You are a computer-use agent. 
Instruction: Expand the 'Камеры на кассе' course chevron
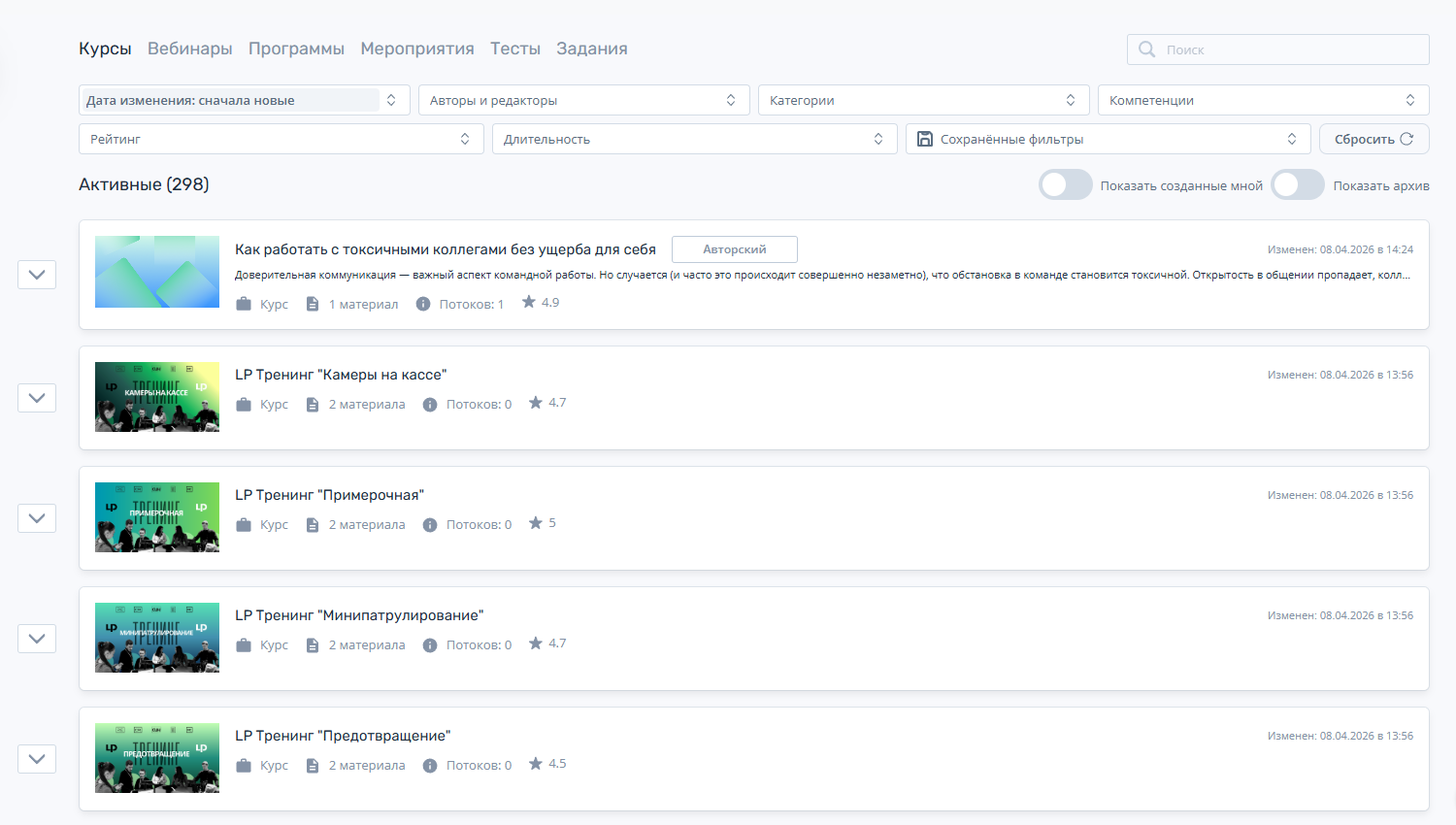37,398
